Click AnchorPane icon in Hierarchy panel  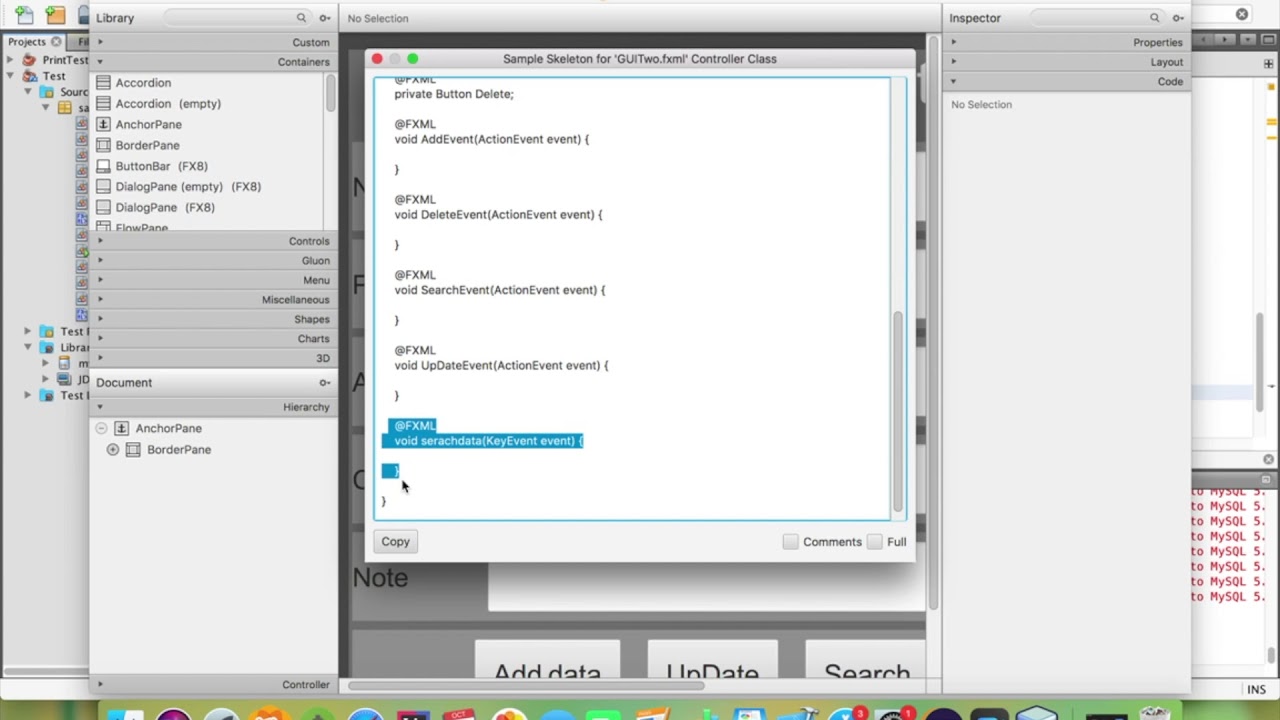pyautogui.click(x=121, y=429)
